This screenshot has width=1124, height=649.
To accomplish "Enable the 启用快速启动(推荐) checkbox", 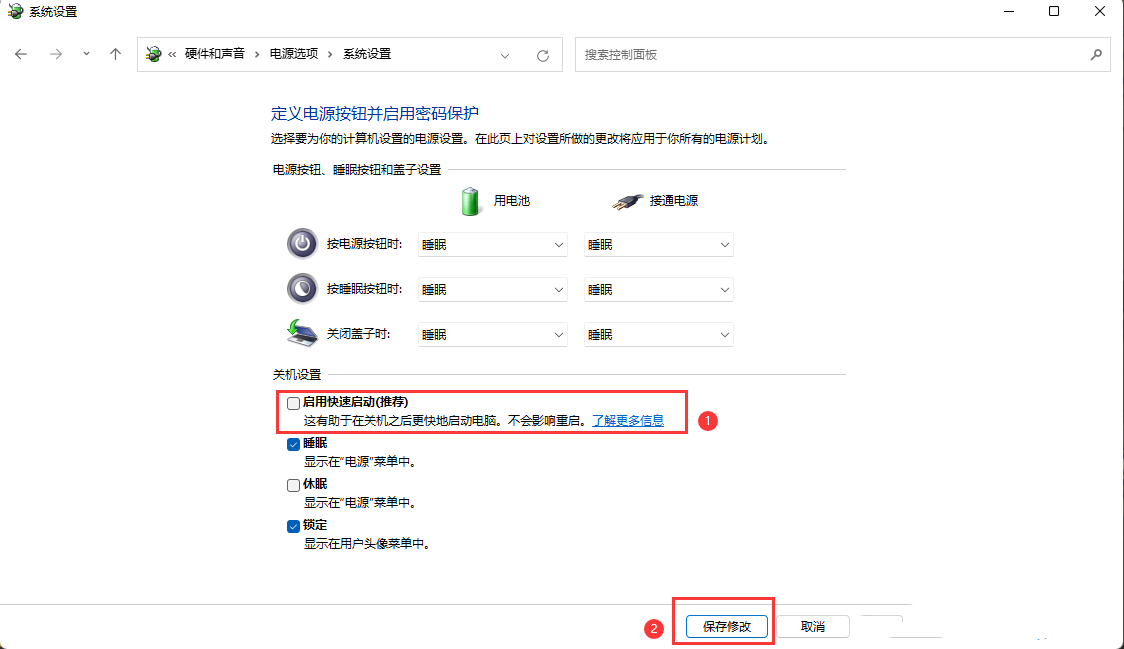I will (293, 402).
